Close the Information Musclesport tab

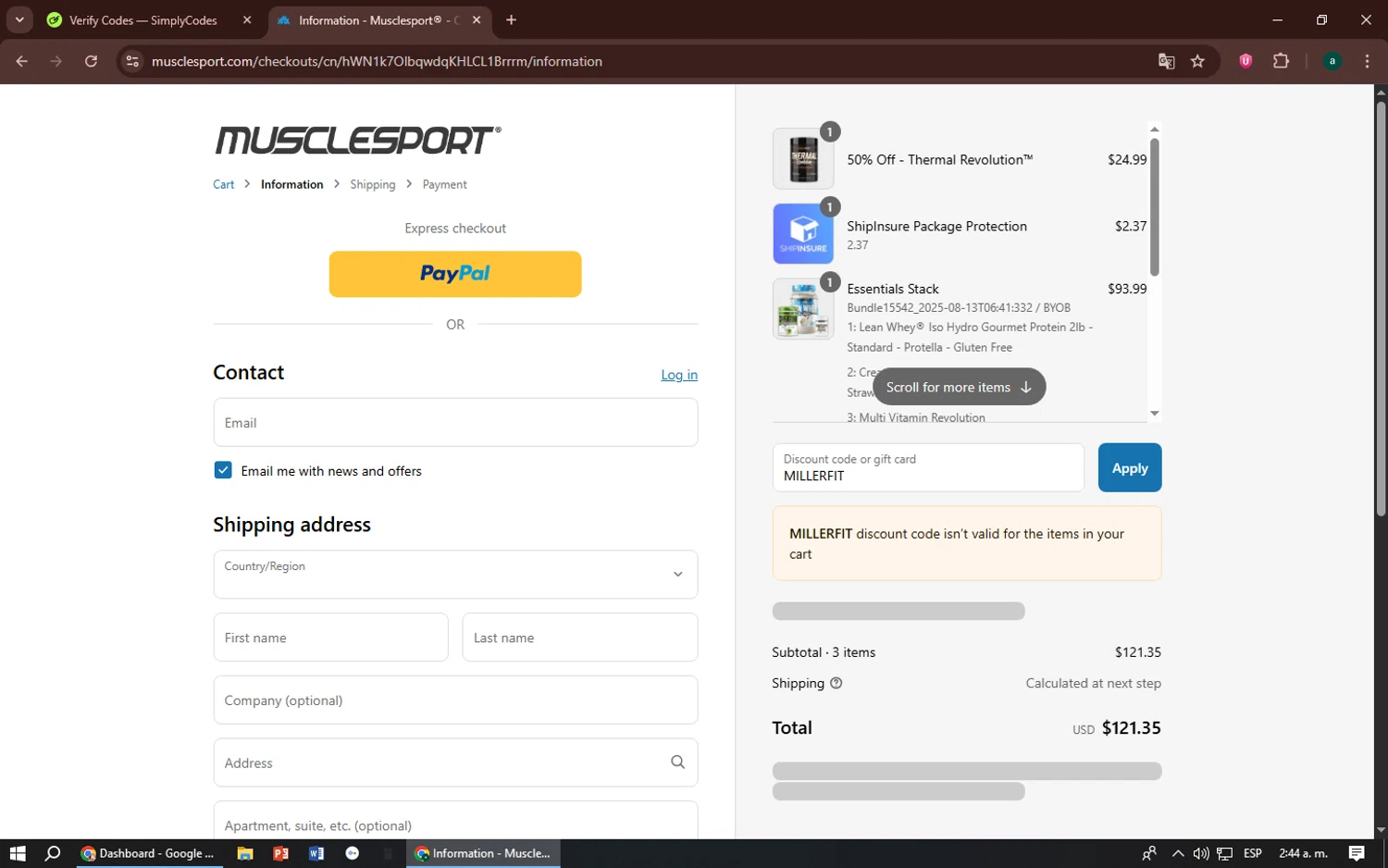click(477, 19)
